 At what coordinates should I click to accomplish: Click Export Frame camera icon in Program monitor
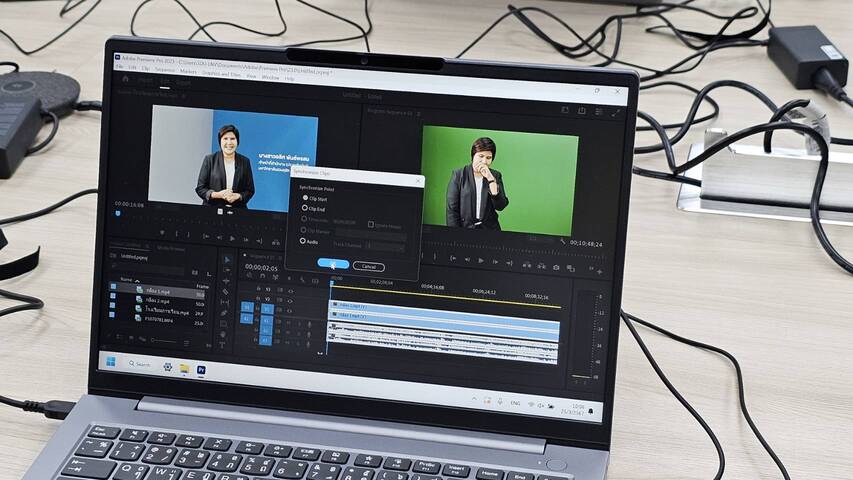pos(556,267)
